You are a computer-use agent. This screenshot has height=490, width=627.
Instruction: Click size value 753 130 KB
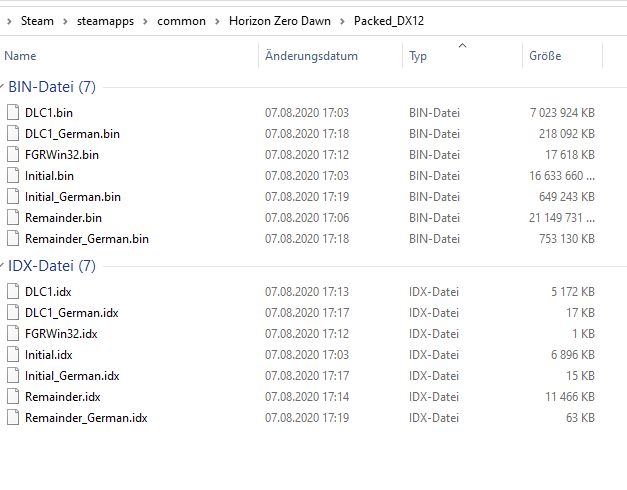567,239
